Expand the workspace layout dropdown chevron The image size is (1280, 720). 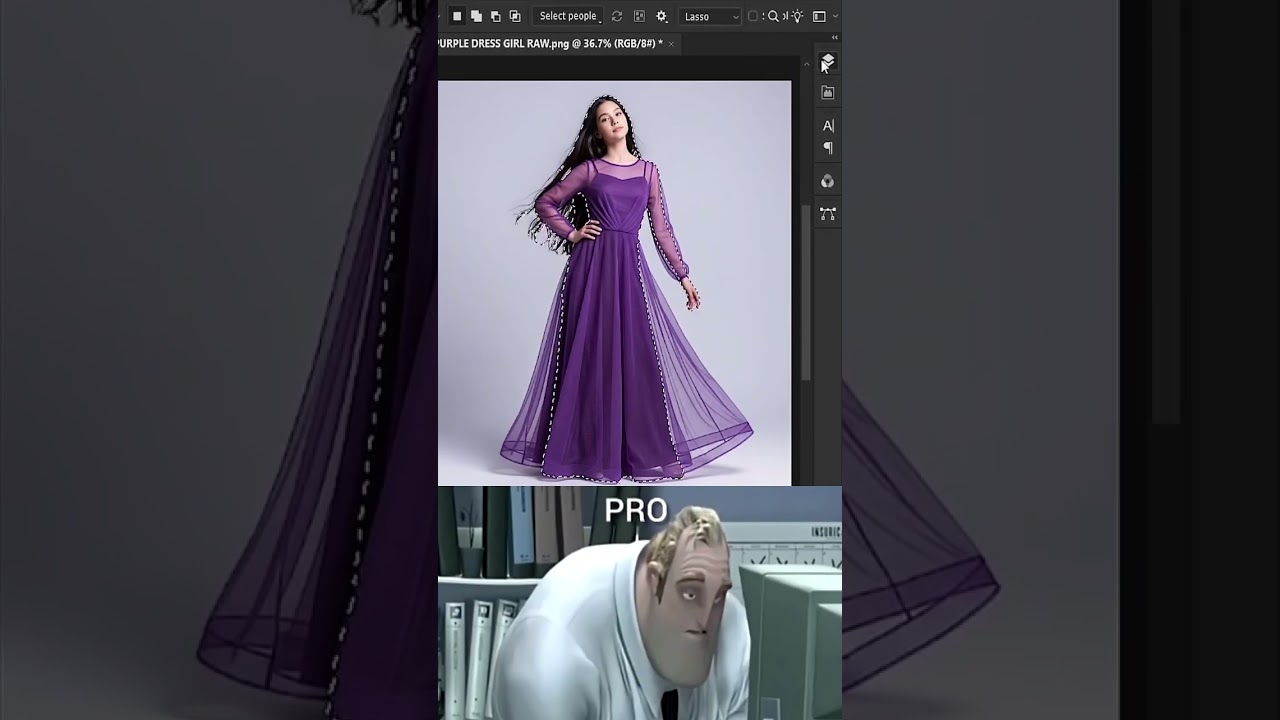click(x=834, y=16)
